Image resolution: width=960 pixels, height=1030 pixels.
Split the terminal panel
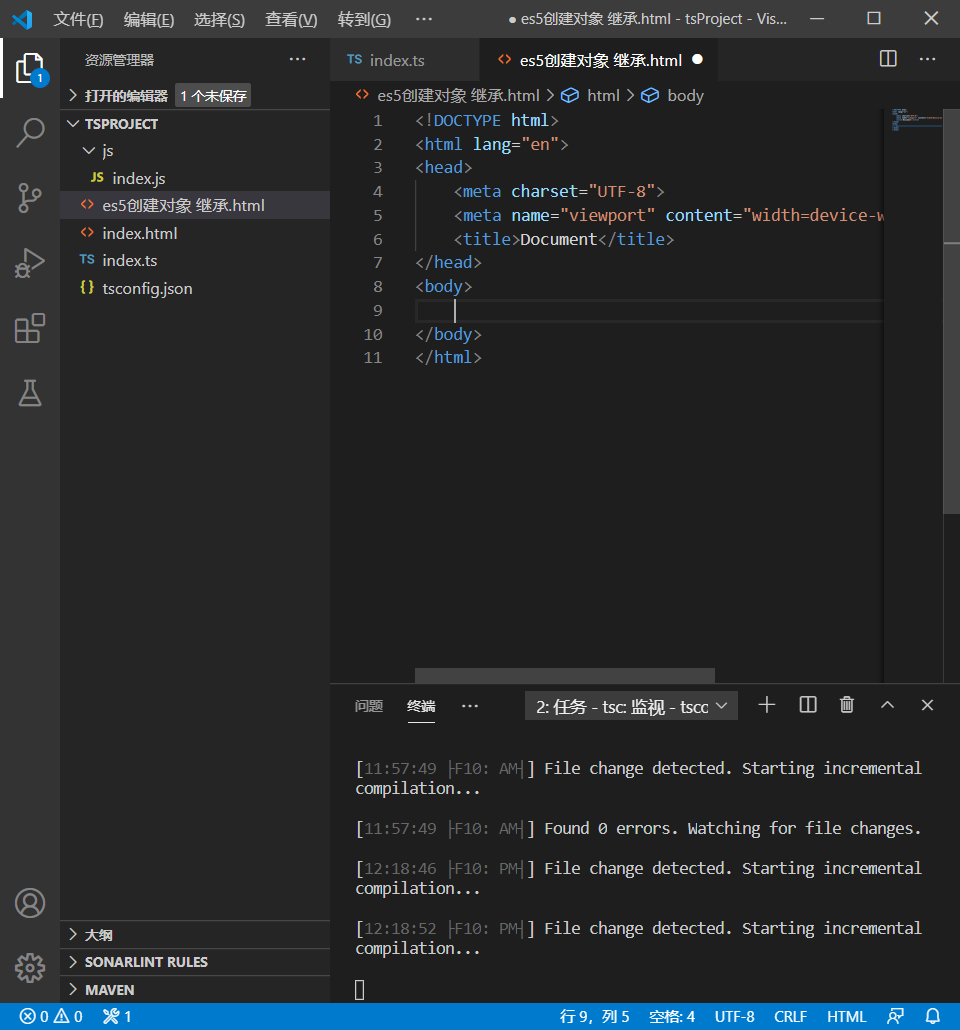(x=808, y=705)
